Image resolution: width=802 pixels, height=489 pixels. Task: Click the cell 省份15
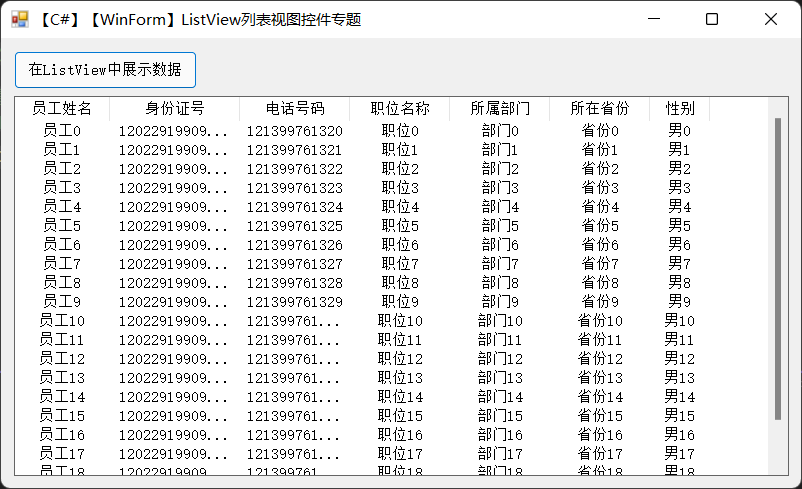point(600,415)
